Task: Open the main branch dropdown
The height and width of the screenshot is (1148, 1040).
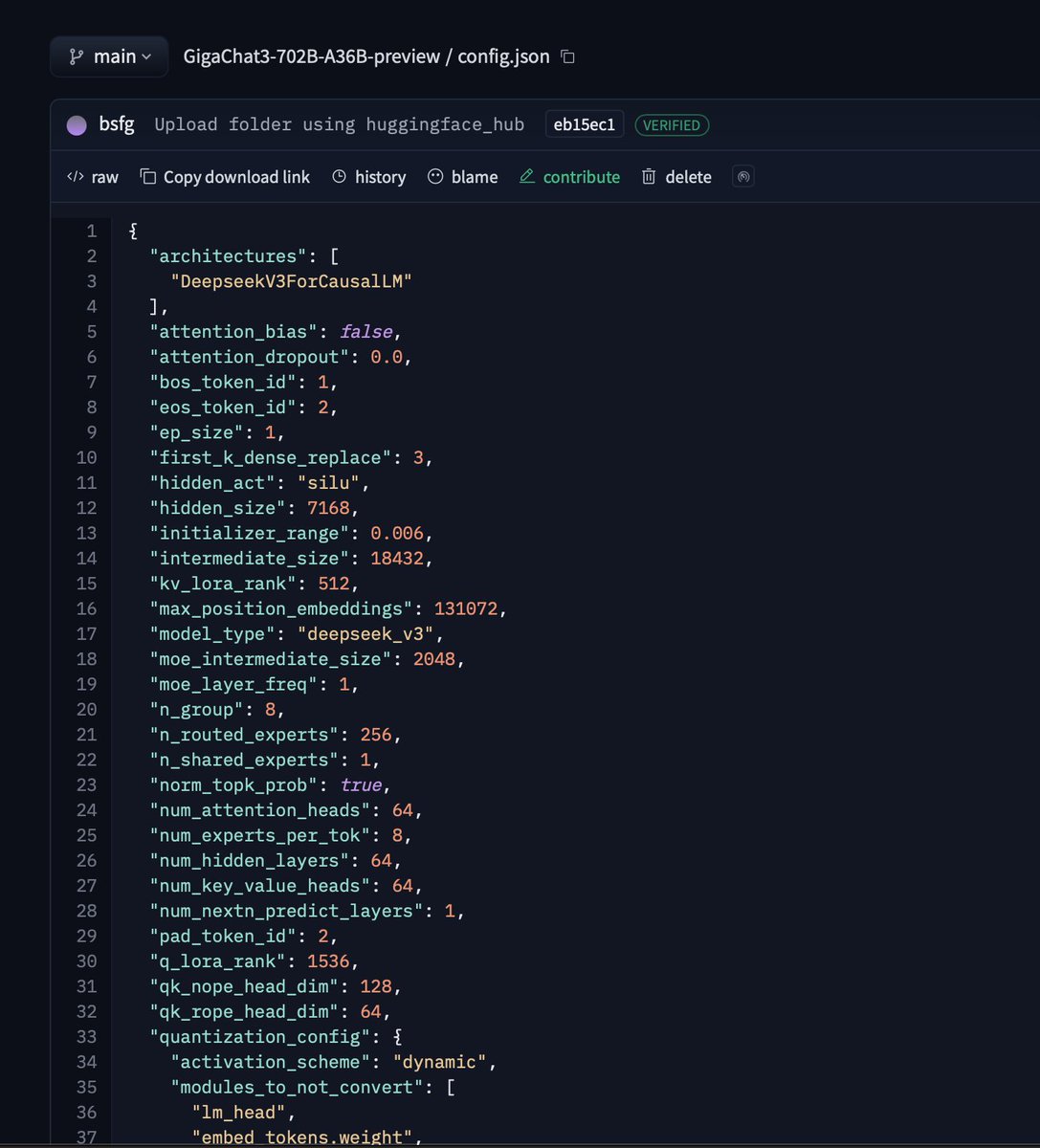Action: (x=109, y=56)
